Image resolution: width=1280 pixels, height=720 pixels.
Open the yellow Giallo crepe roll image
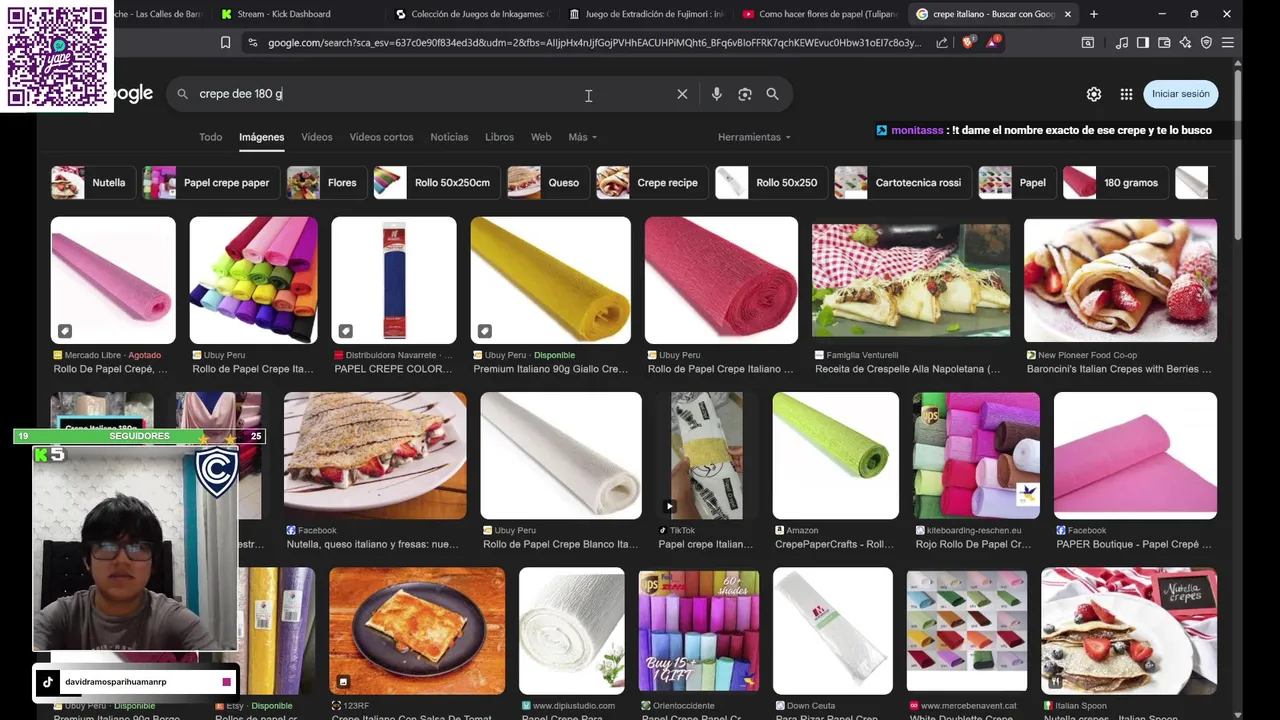(x=551, y=280)
